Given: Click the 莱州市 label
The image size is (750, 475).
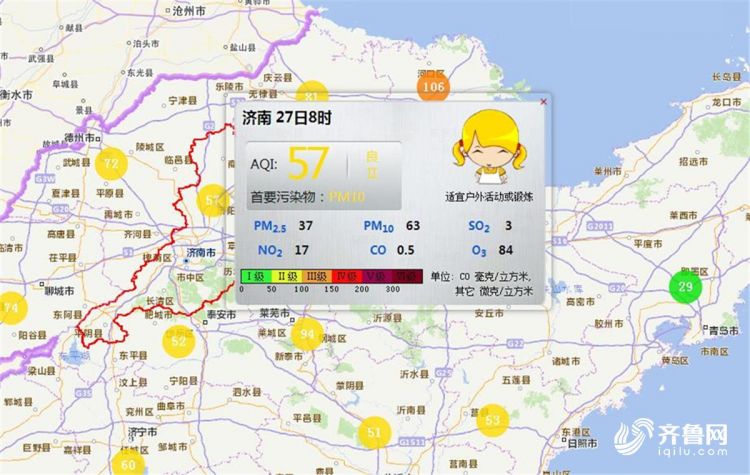Looking at the screenshot, I should click(608, 171).
